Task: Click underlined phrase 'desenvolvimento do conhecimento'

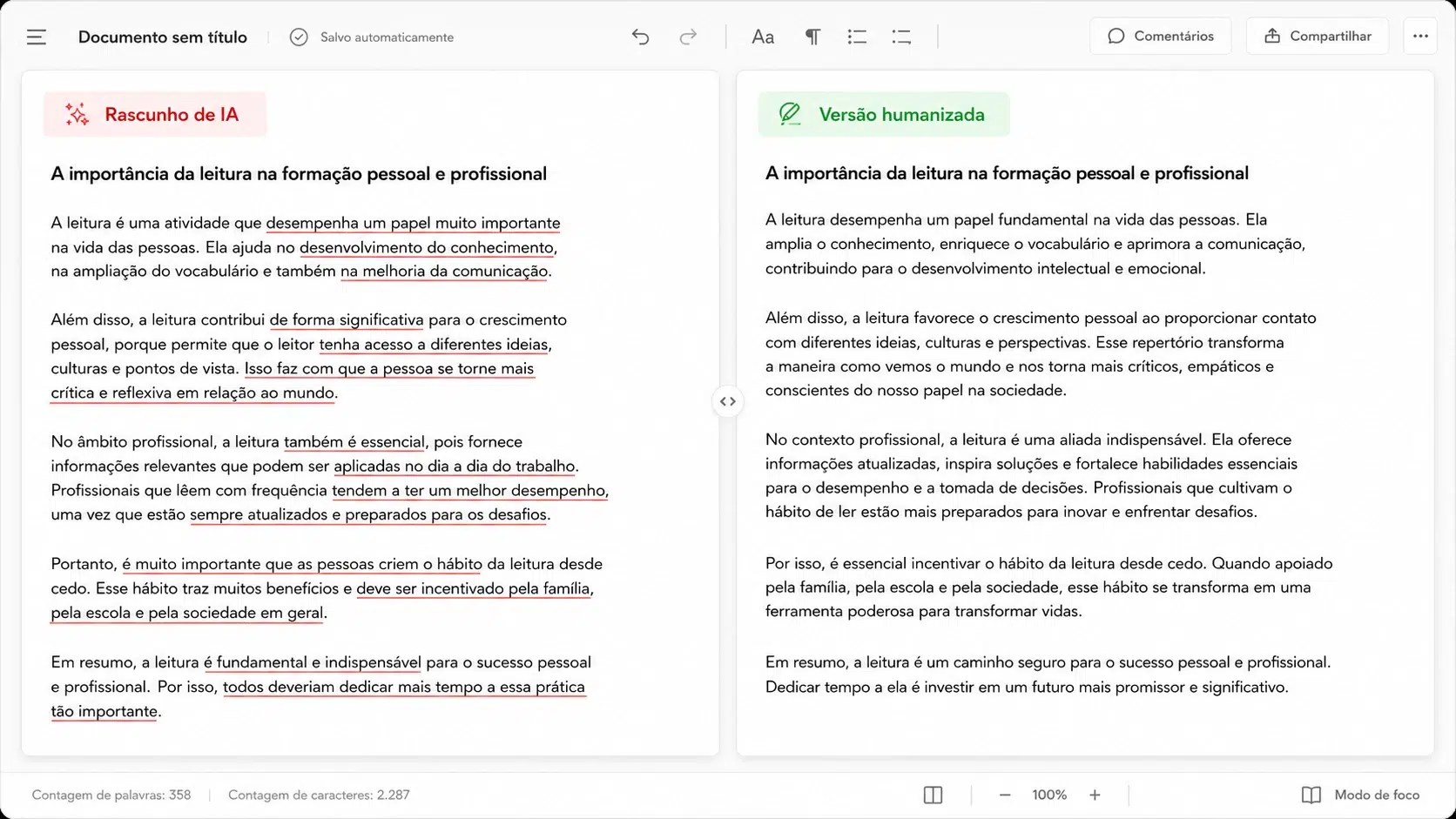Action: 427,247
